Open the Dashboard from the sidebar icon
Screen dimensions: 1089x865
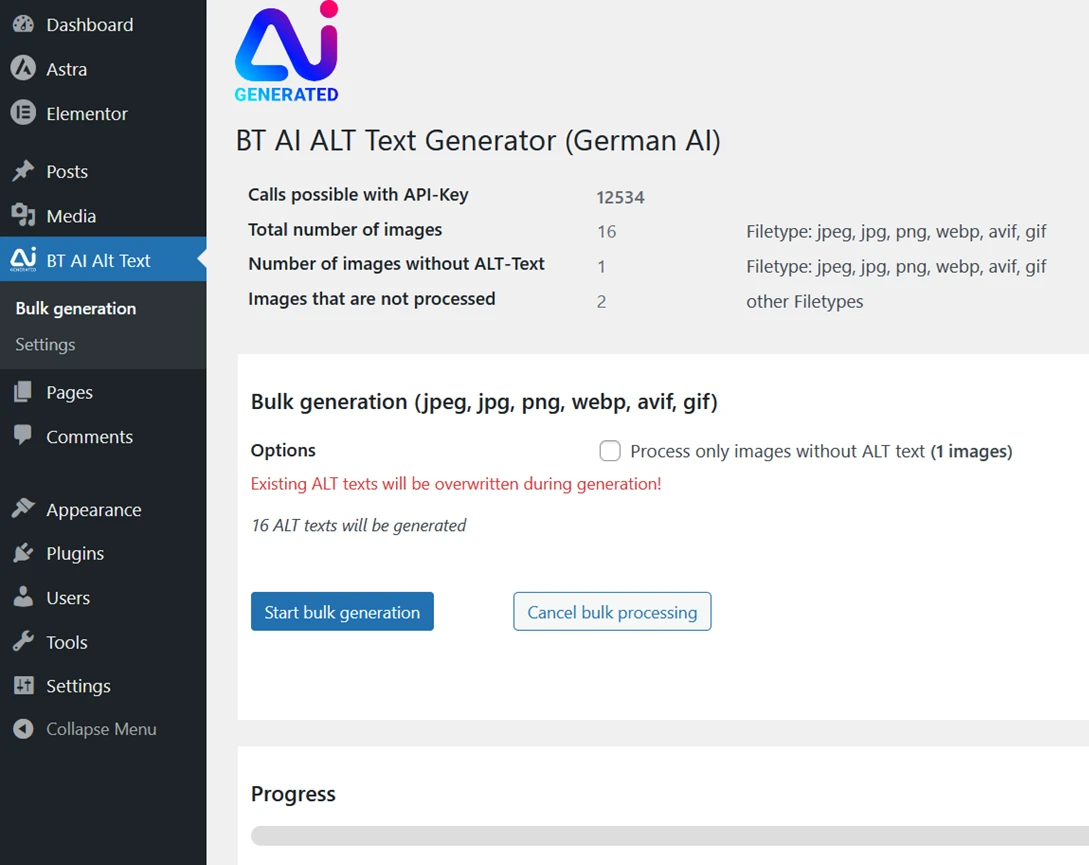(x=23, y=24)
